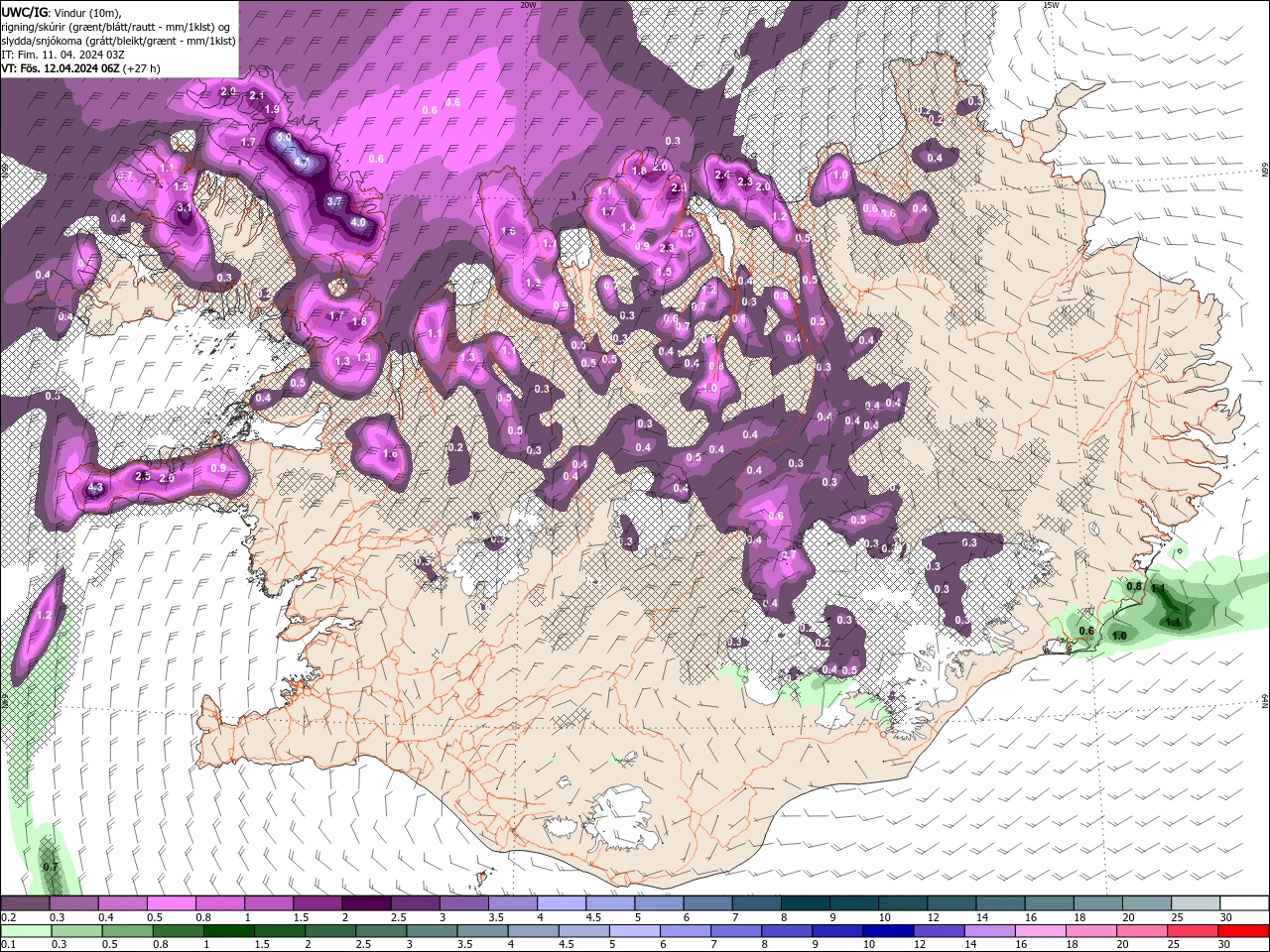Click the red rain legend swatch after 30
Viewport: 1270px width, 952px height.
pyautogui.click(x=1244, y=930)
